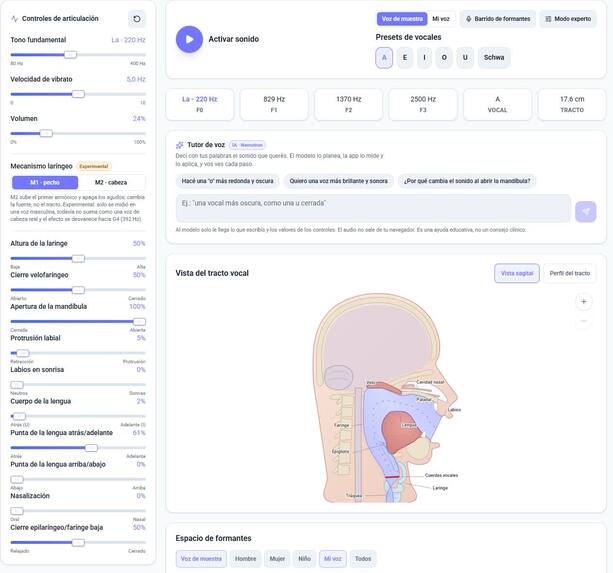Adjust Punta de la lengua arriba/abajo slider
Screen dimensions: 613x573
[78, 479]
